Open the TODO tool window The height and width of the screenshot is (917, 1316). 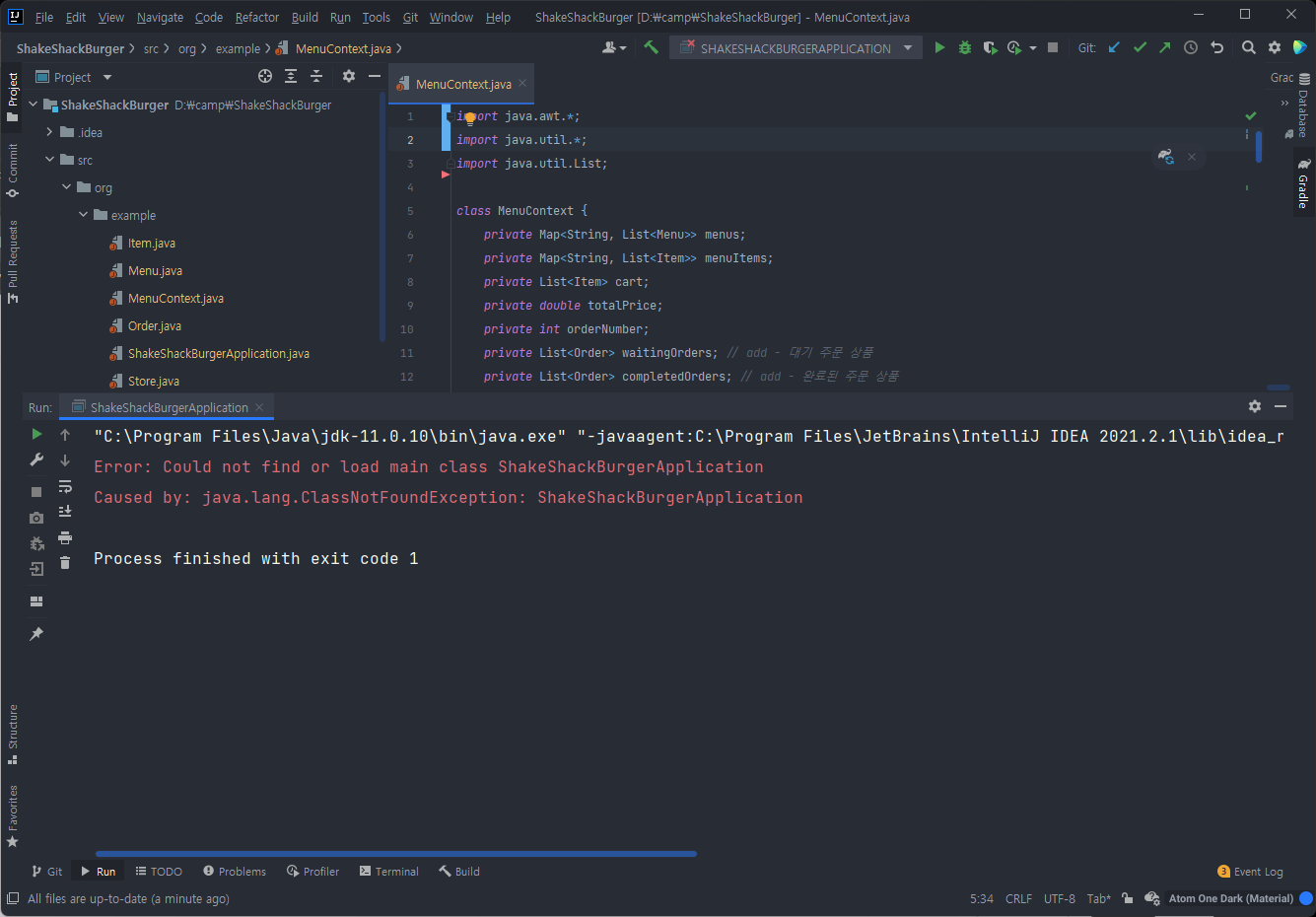click(x=159, y=872)
